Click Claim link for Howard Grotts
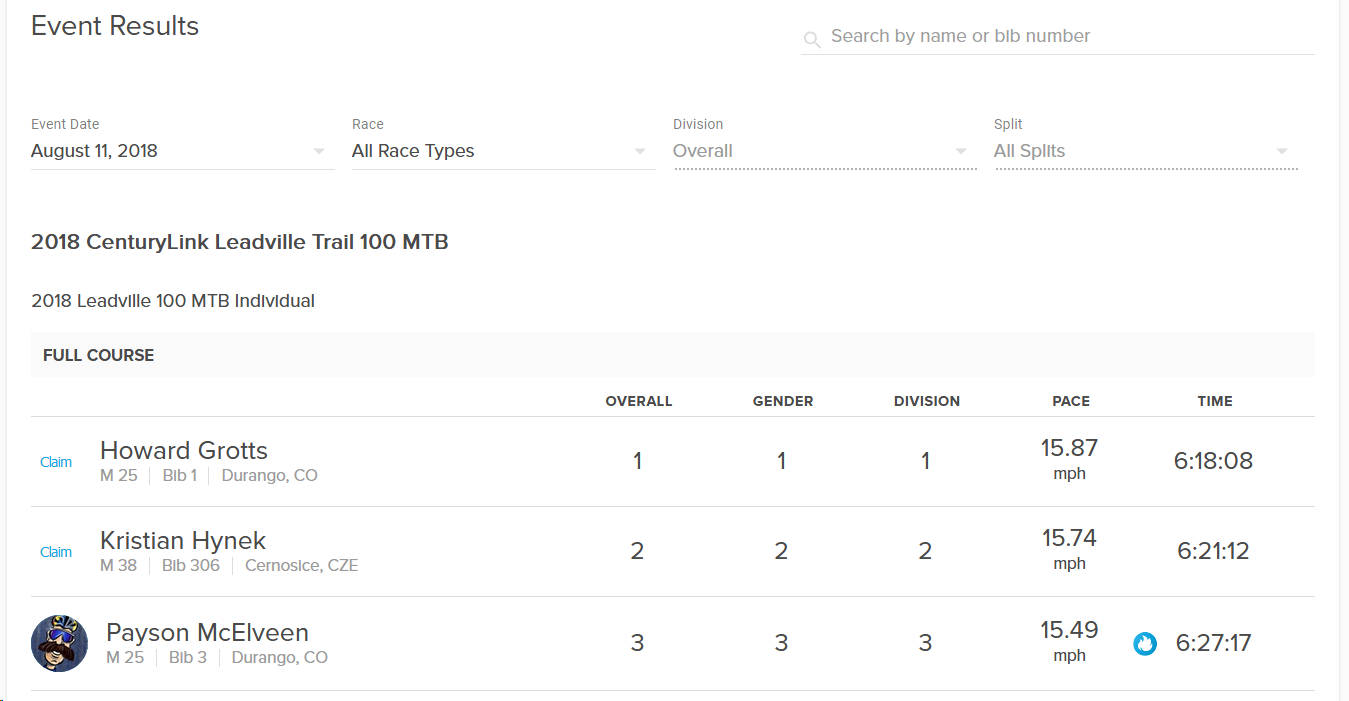Screen dimensions: 1349x701 (x=56, y=462)
